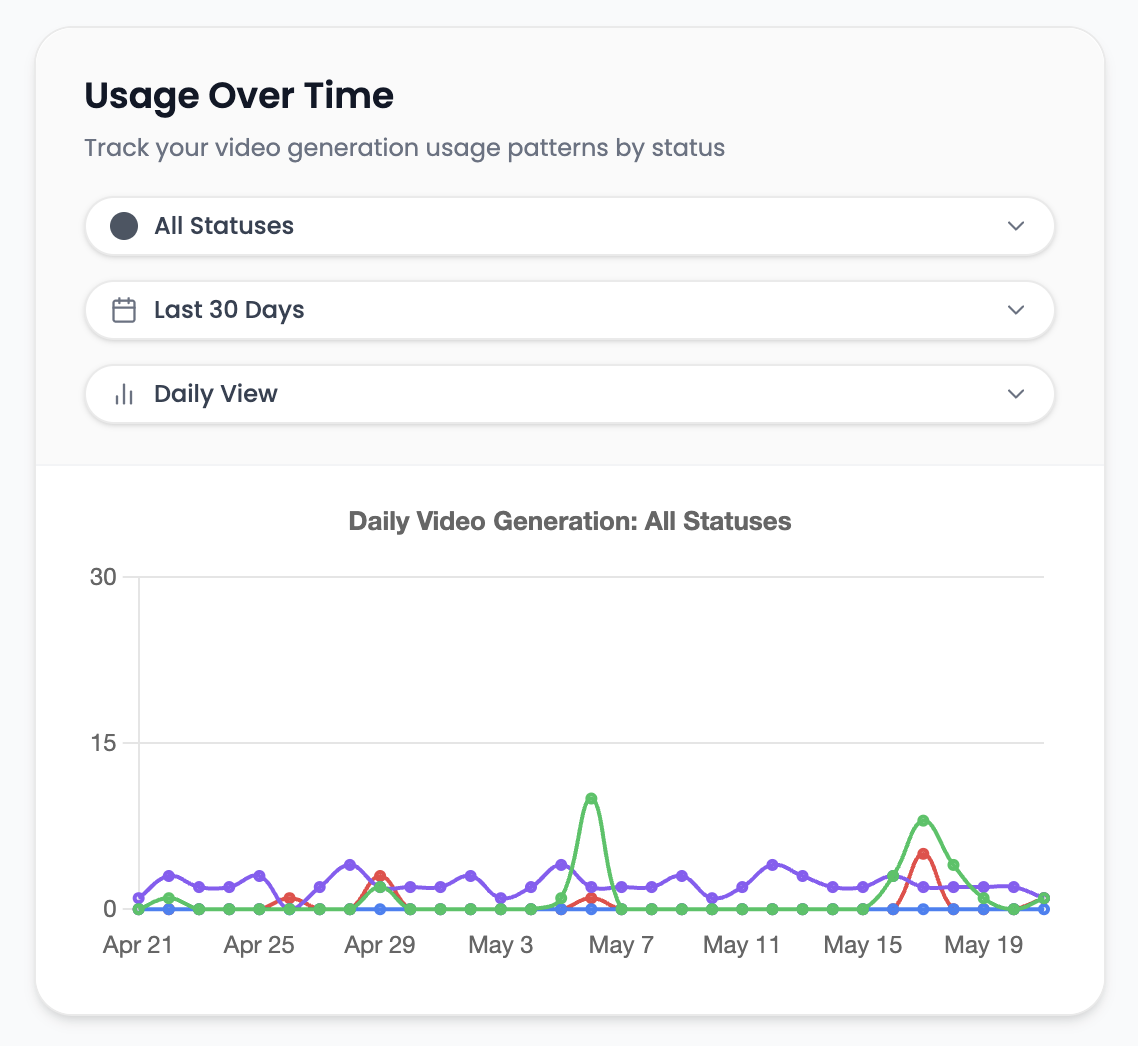This screenshot has width=1138, height=1046.
Task: Click the tallest green peak point near May 6
Action: 591,798
